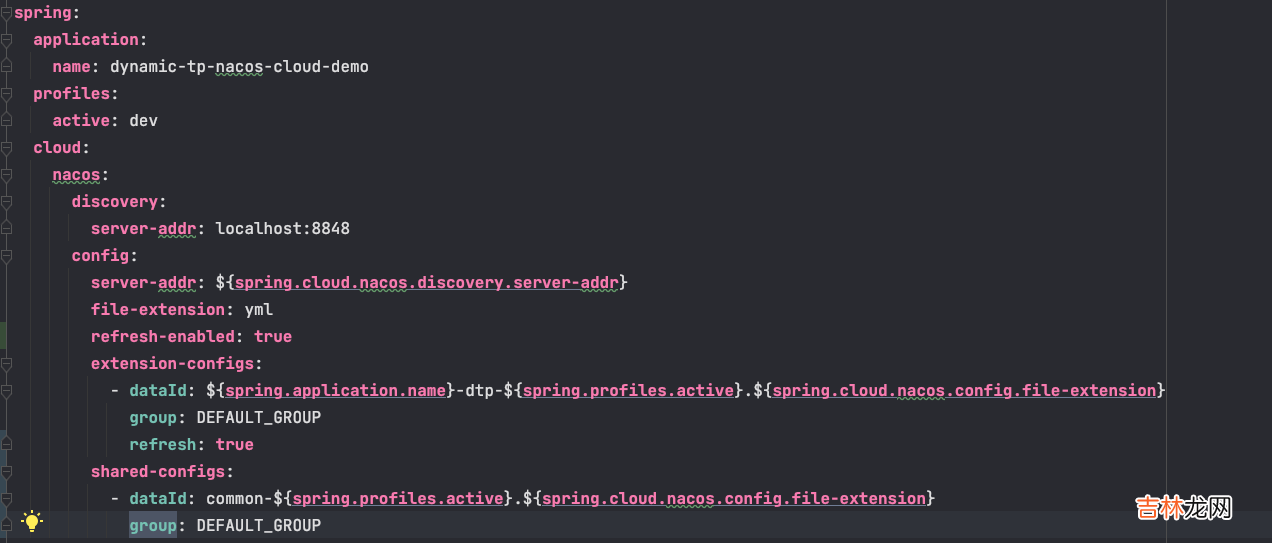The width and height of the screenshot is (1272, 543).
Task: Fold the config block in gutter
Action: tap(6, 256)
